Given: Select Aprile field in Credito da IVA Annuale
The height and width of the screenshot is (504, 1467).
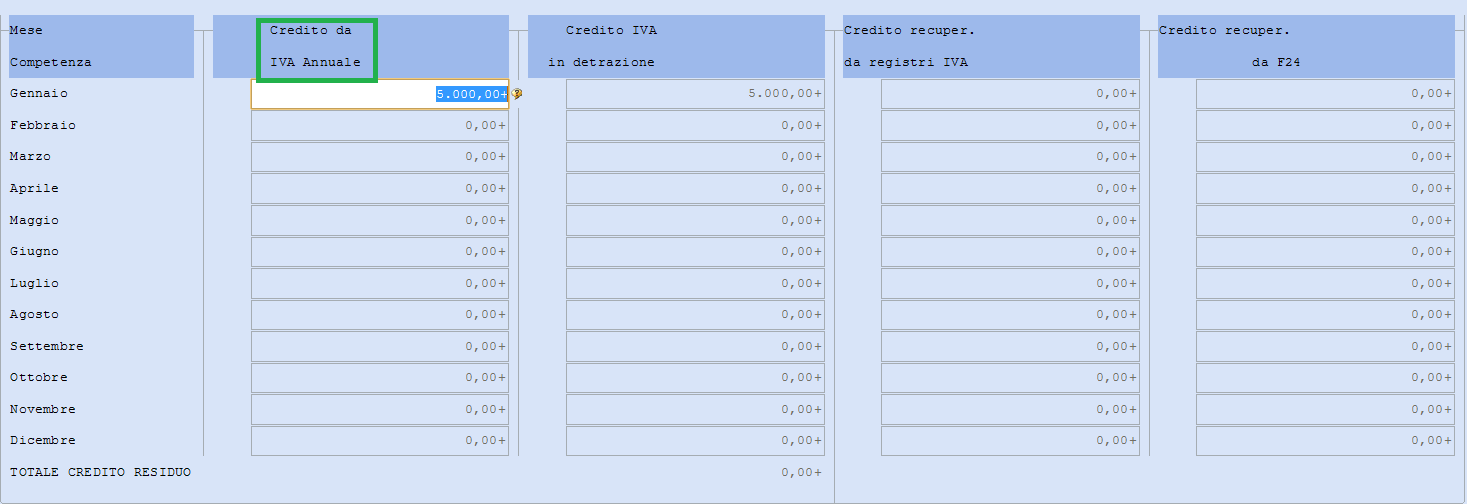Looking at the screenshot, I should point(380,188).
